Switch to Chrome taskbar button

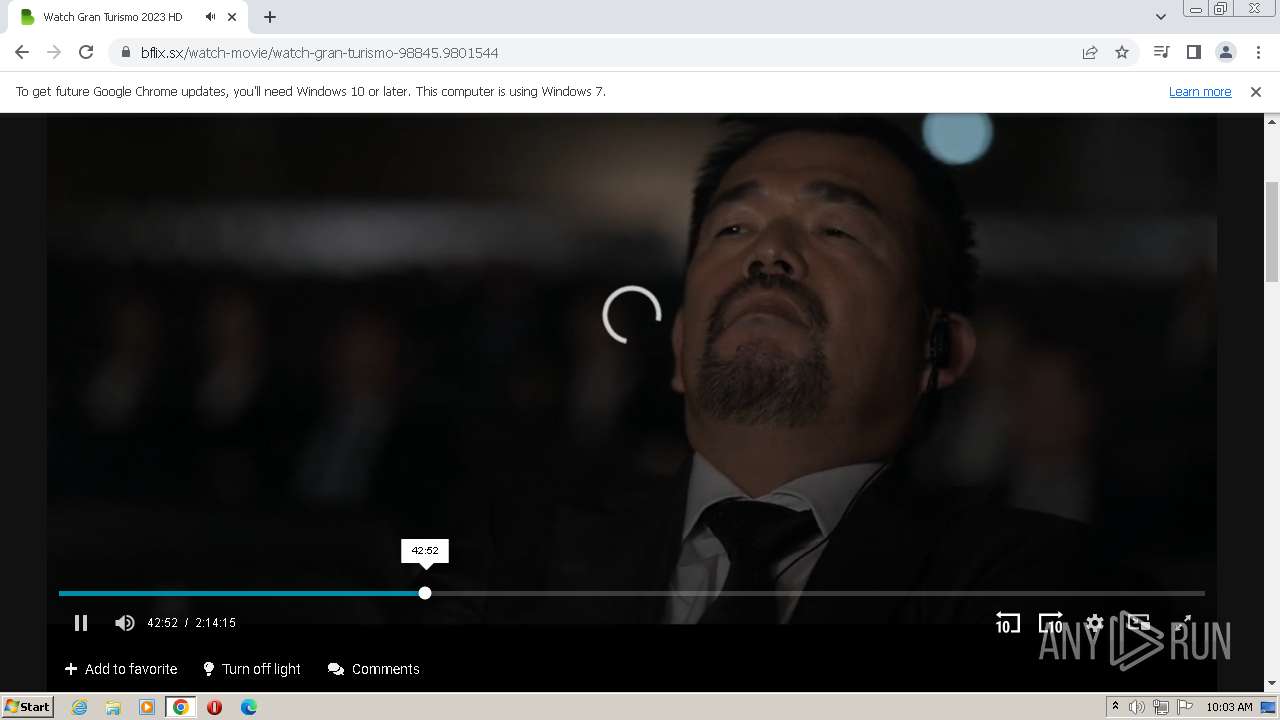(x=181, y=707)
